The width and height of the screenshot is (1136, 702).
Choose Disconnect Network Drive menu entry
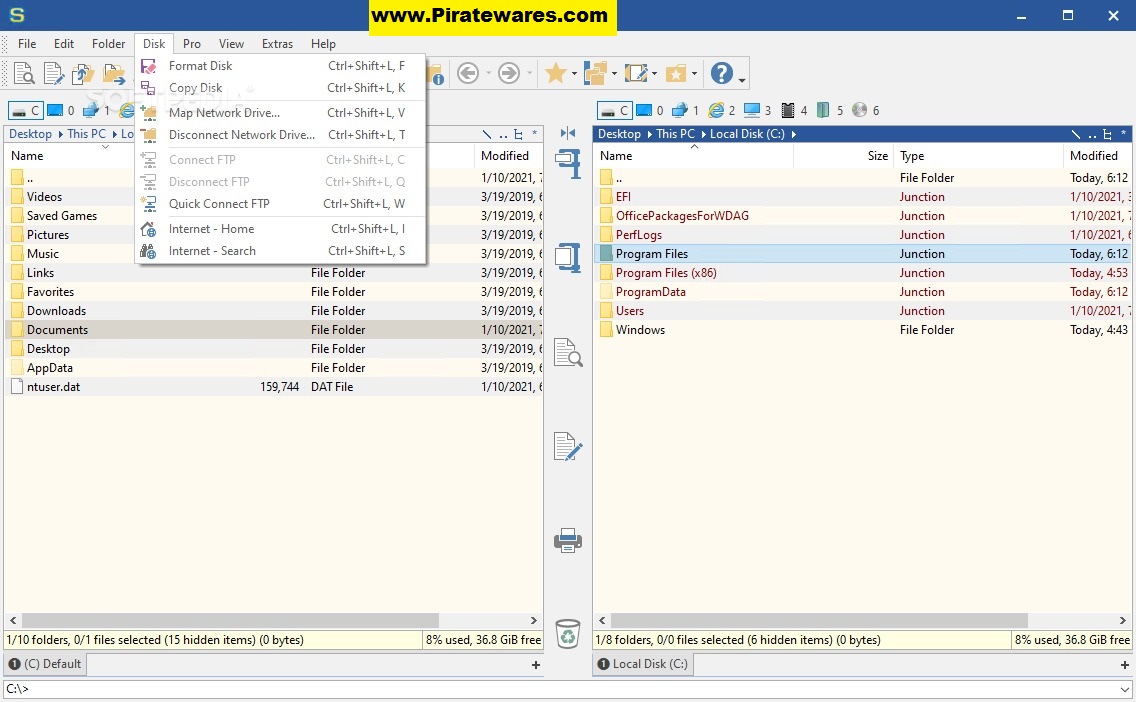(281, 135)
